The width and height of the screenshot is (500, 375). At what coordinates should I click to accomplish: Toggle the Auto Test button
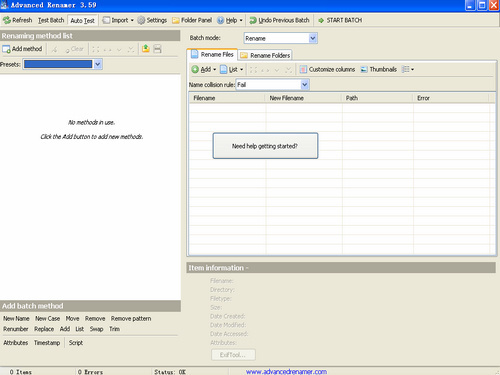click(x=82, y=20)
